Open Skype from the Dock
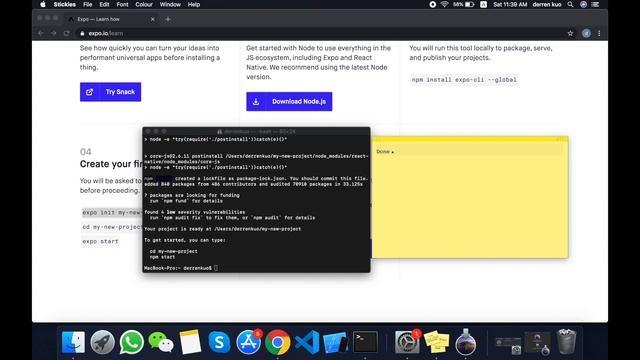 point(219,342)
